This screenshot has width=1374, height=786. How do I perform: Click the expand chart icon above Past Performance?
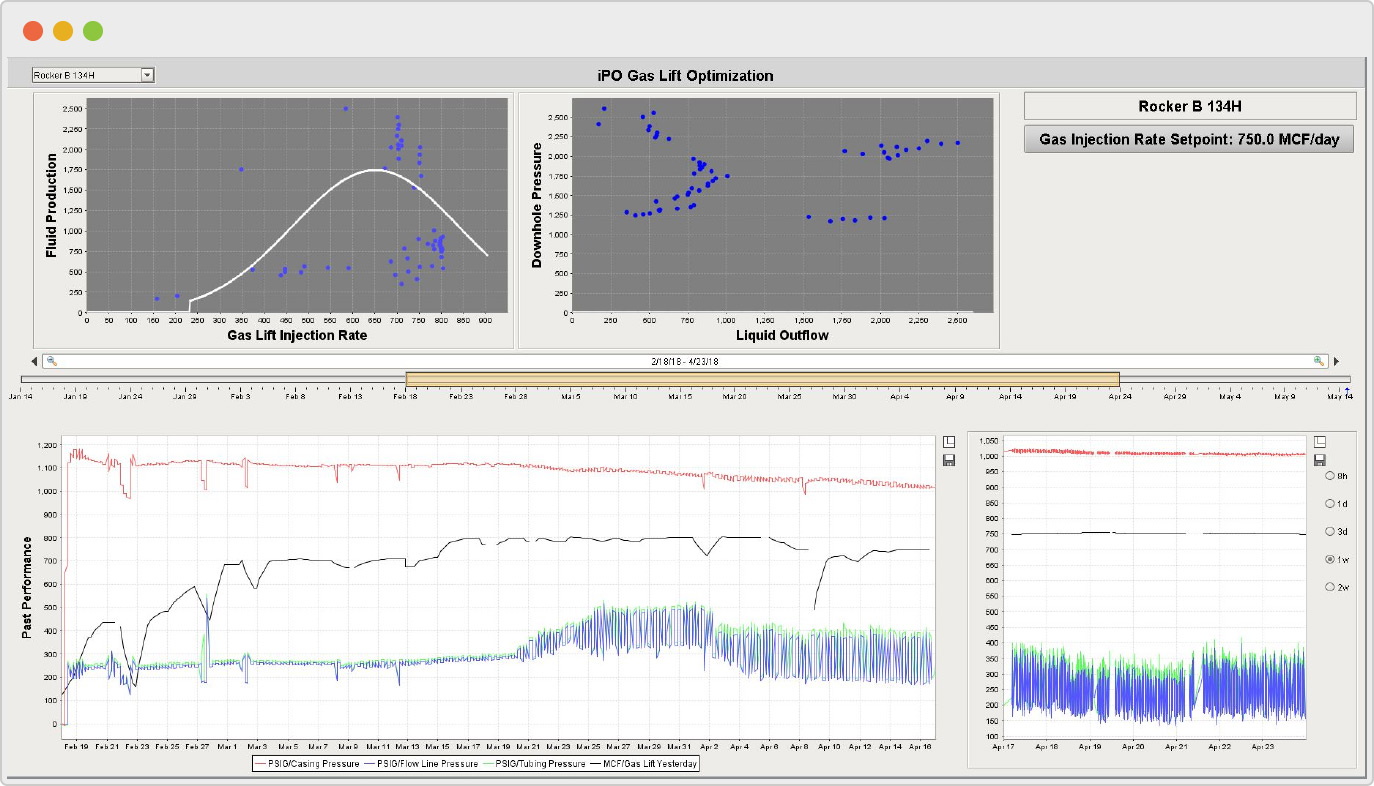point(949,441)
